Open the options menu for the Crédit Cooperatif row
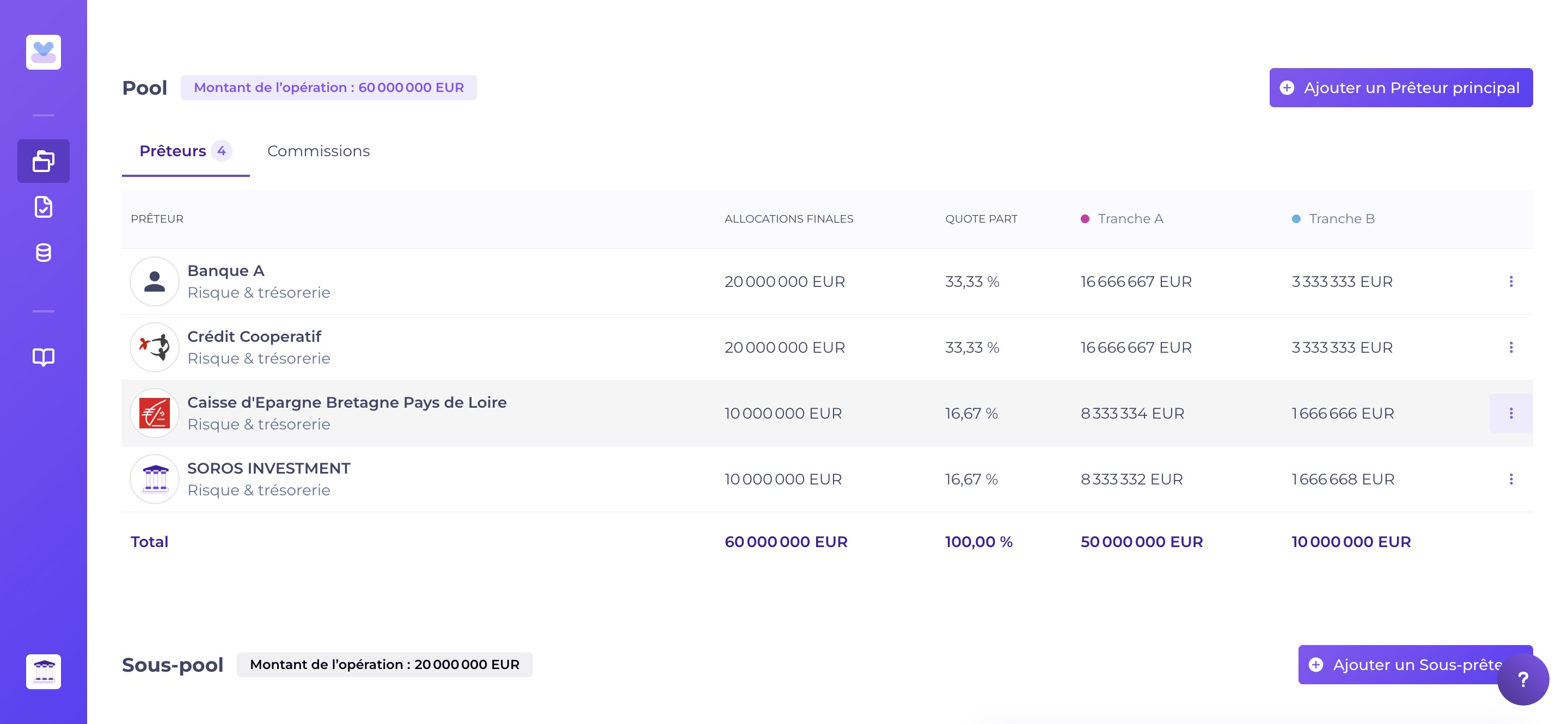Screen dimensions: 1568x724 [1510, 347]
